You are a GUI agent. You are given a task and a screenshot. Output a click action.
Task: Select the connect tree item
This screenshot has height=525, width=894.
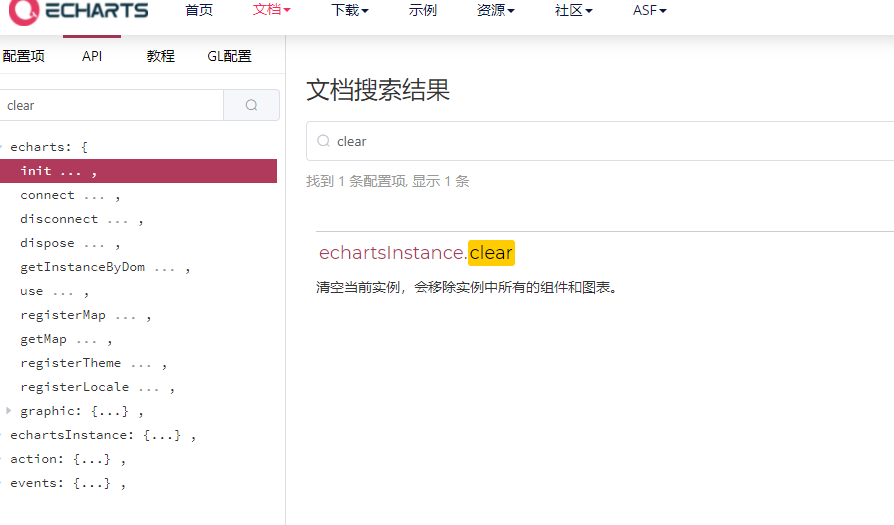(70, 196)
